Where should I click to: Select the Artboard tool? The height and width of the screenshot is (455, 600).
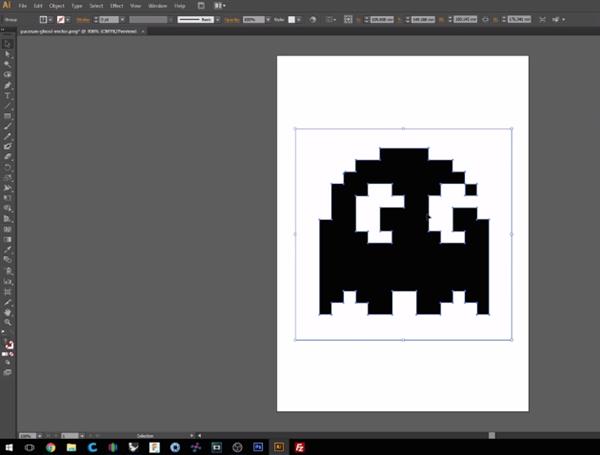(x=7, y=292)
